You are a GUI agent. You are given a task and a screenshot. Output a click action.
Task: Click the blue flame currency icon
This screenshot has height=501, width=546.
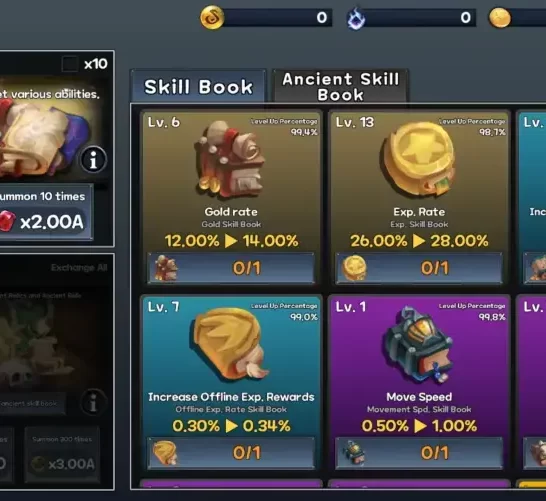point(356,18)
